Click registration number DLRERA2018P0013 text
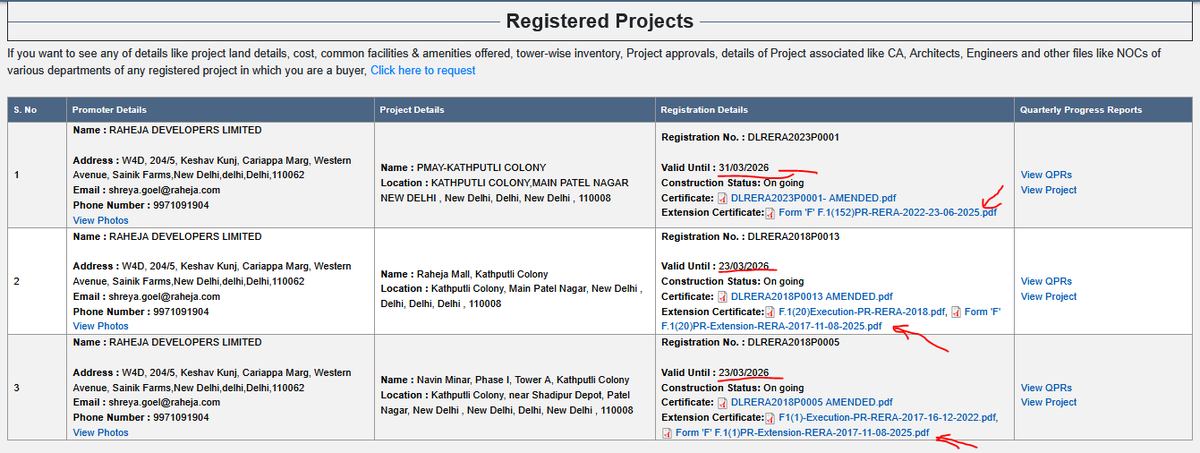The image size is (1200, 453). coord(793,236)
